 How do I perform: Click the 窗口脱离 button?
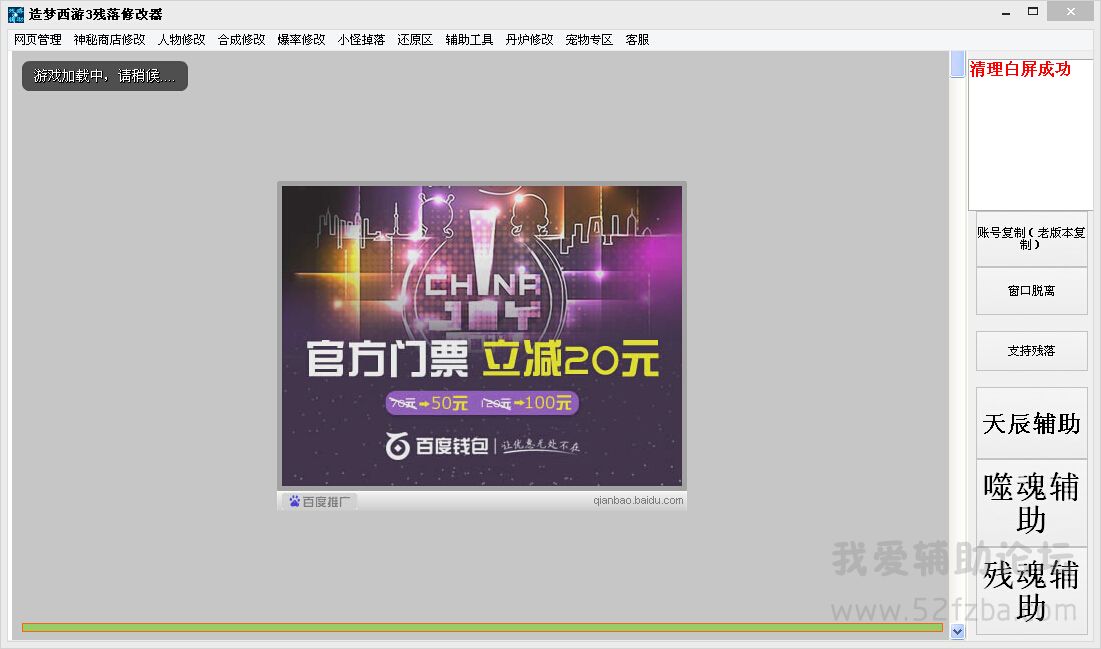[x=1031, y=291]
